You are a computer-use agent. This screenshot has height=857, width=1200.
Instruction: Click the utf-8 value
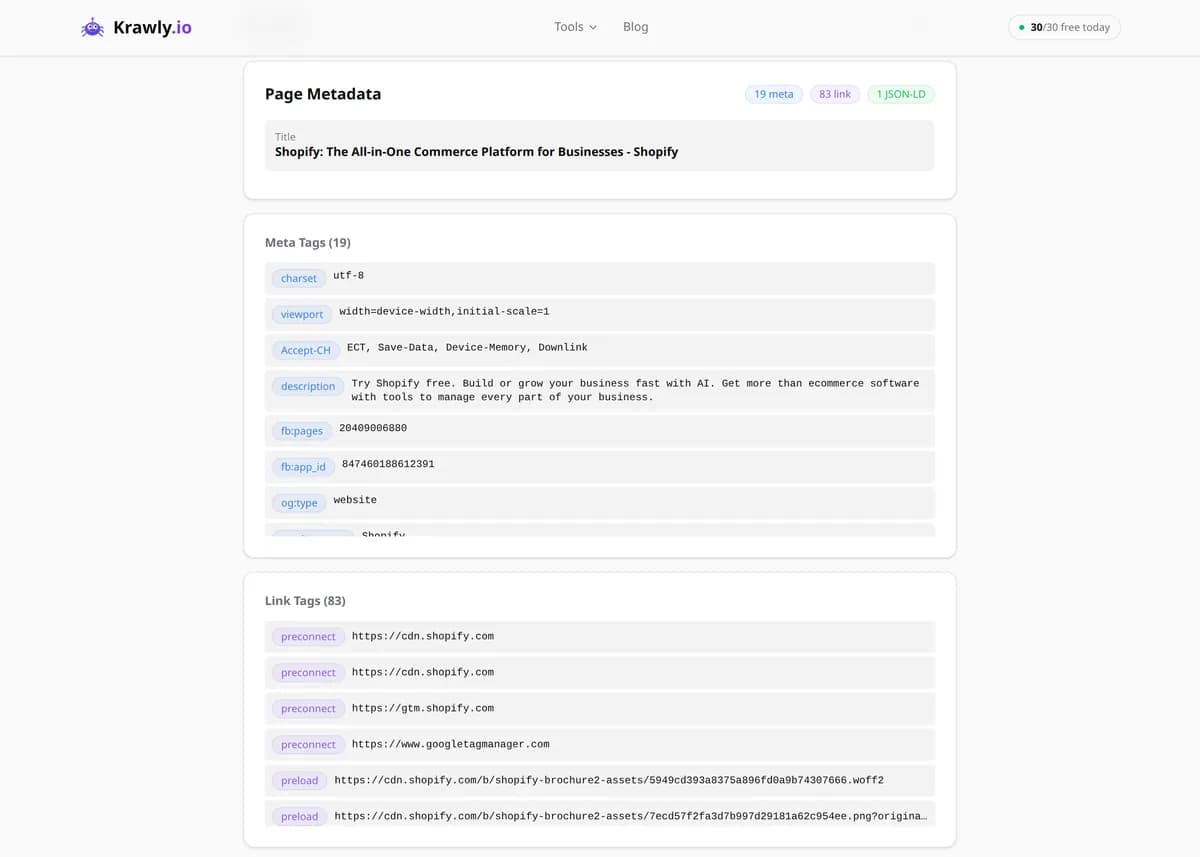click(x=348, y=275)
